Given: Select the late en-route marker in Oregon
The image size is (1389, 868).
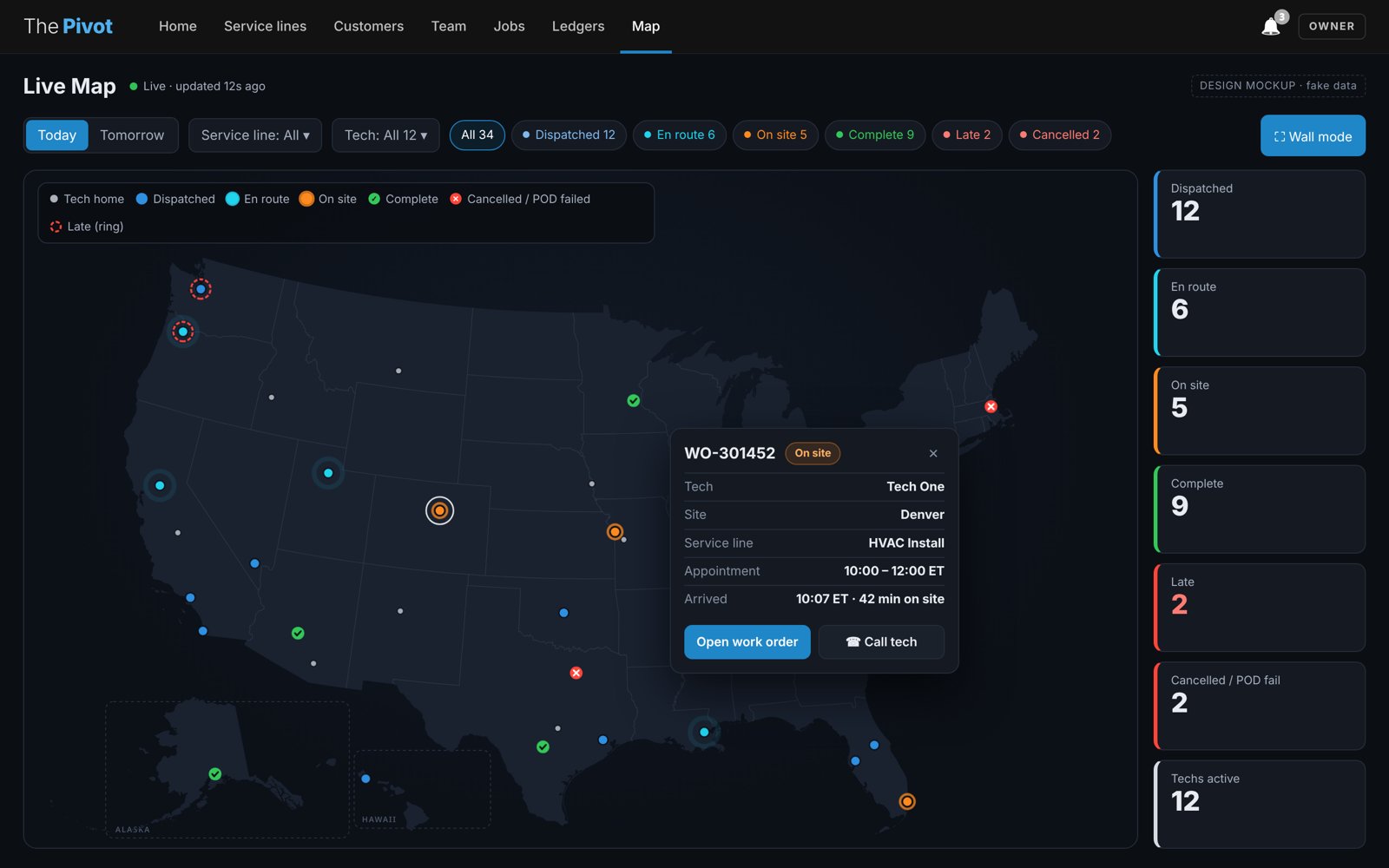Looking at the screenshot, I should pos(182,332).
